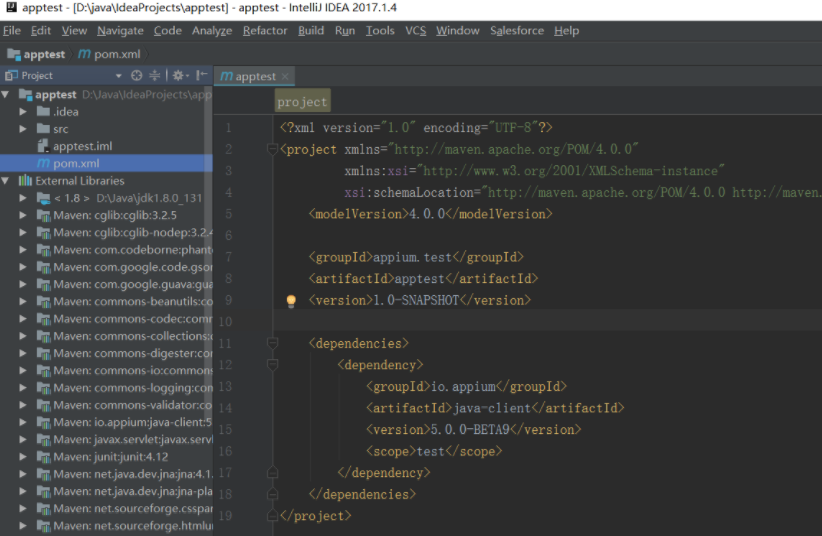
Task: Open the Analyze menu
Action: click(x=212, y=31)
